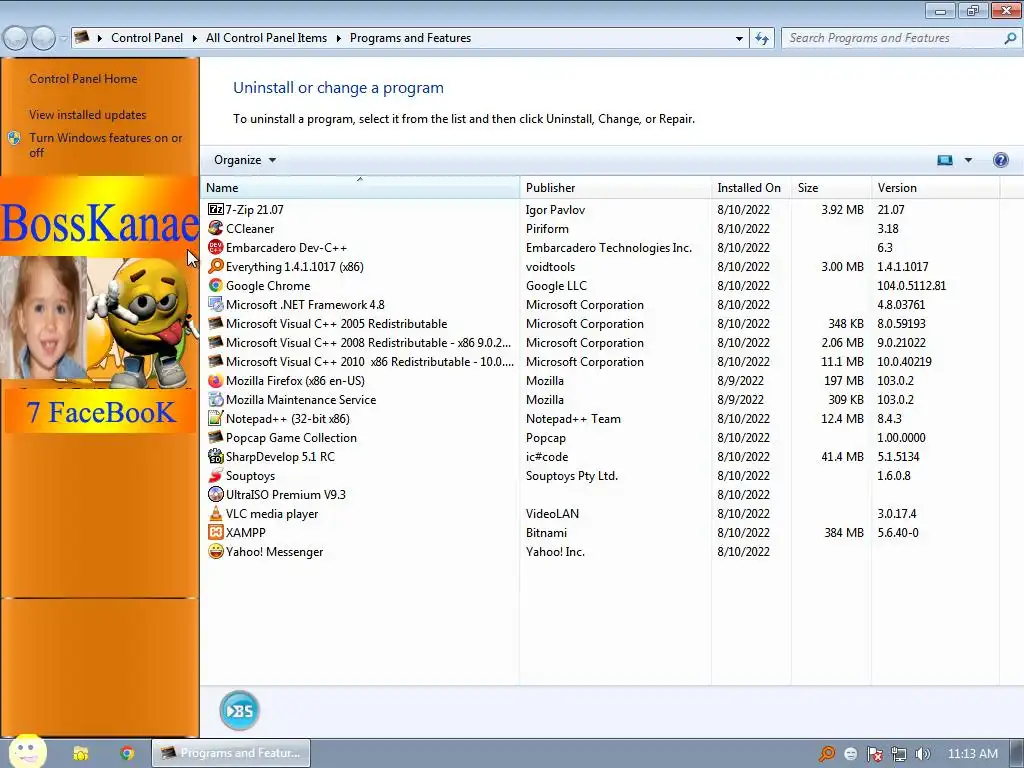Image resolution: width=1024 pixels, height=768 pixels.
Task: Select the Microsoft .NET Framework 4.8 icon
Action: (216, 304)
